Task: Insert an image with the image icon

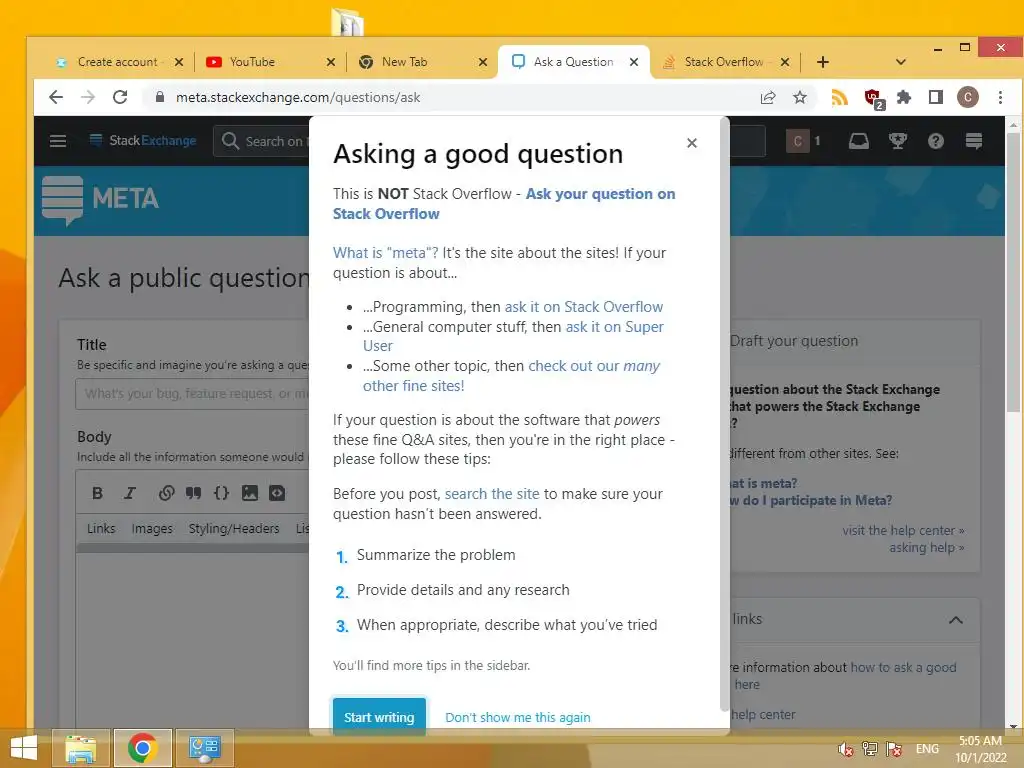Action: coord(249,493)
